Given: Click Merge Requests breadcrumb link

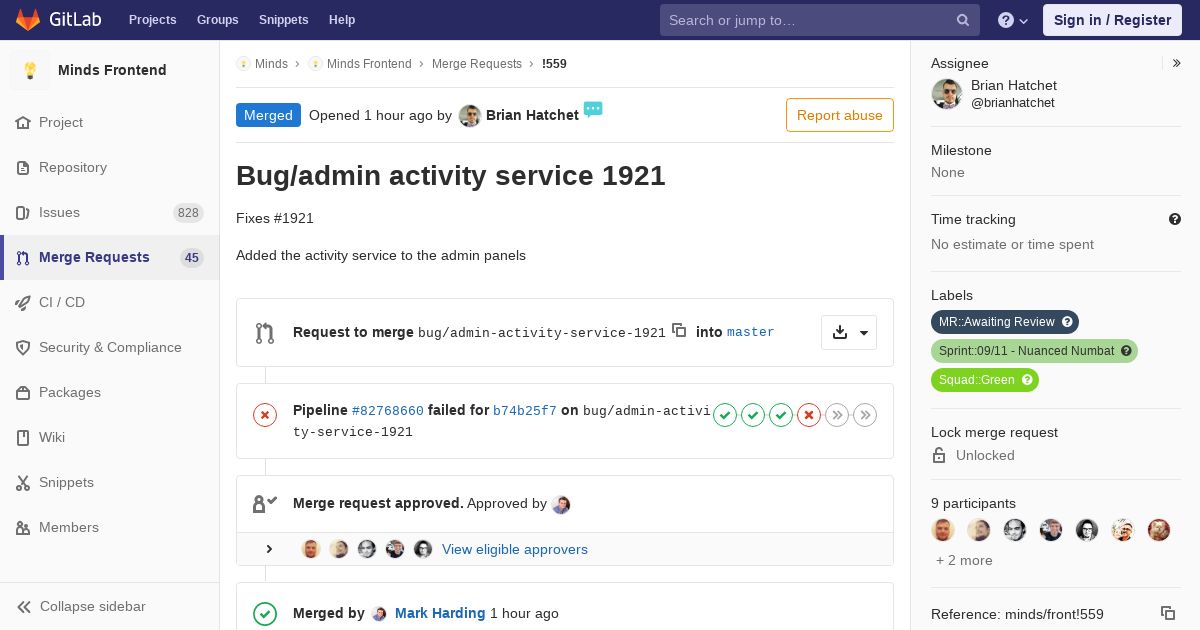Looking at the screenshot, I should [477, 64].
